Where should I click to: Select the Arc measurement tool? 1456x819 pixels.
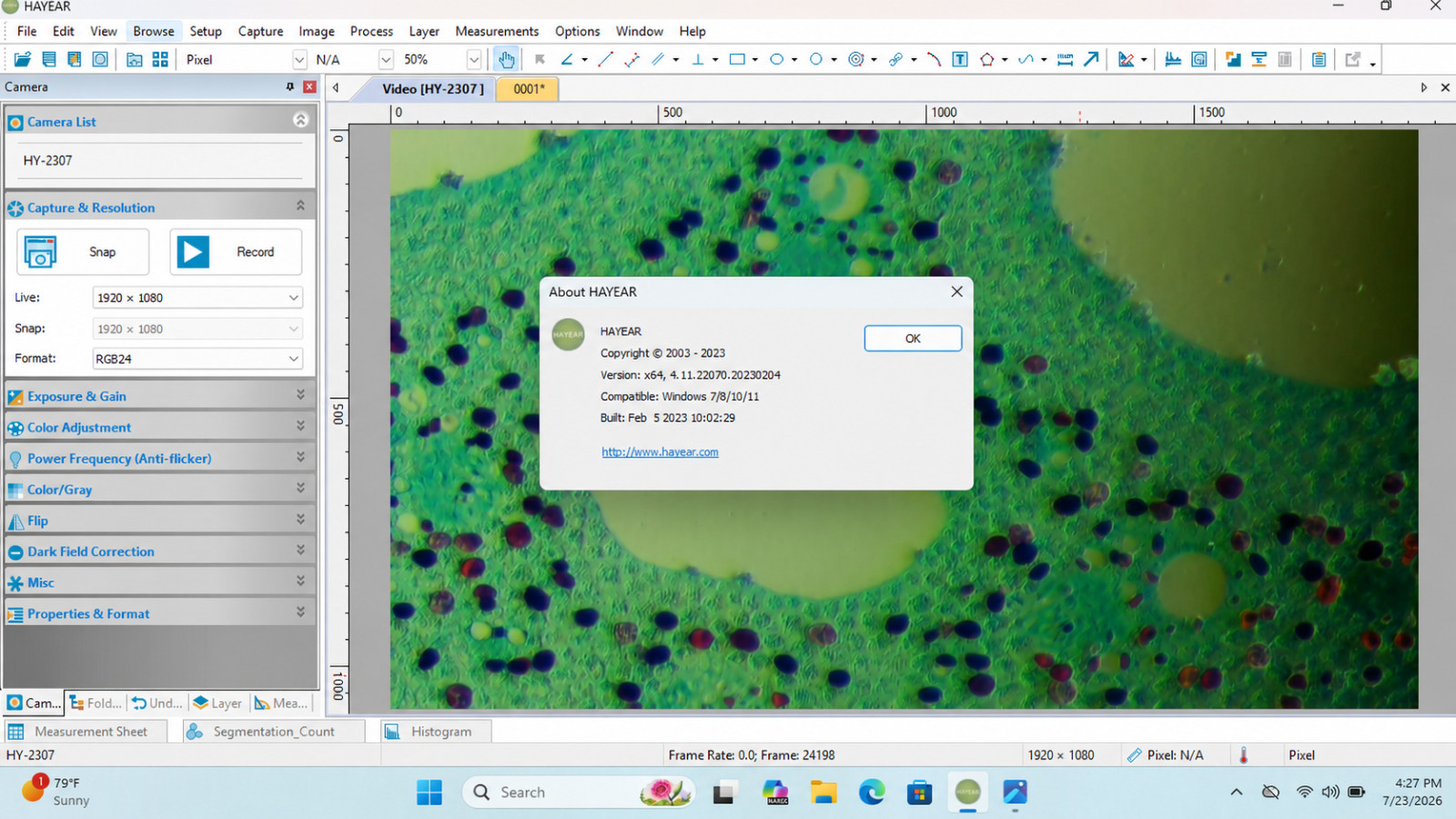934,59
